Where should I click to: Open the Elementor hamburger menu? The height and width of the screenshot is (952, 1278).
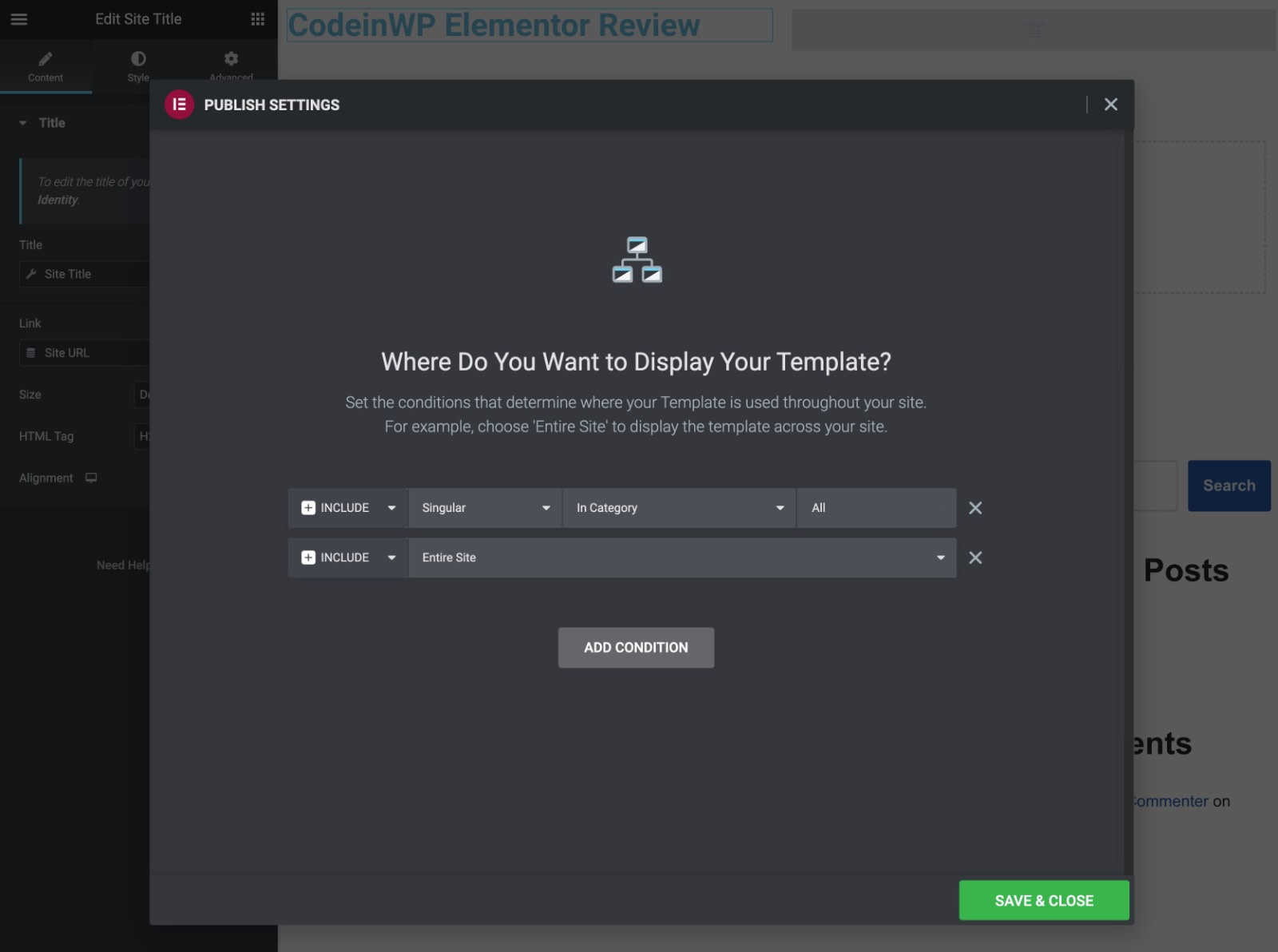tap(18, 19)
